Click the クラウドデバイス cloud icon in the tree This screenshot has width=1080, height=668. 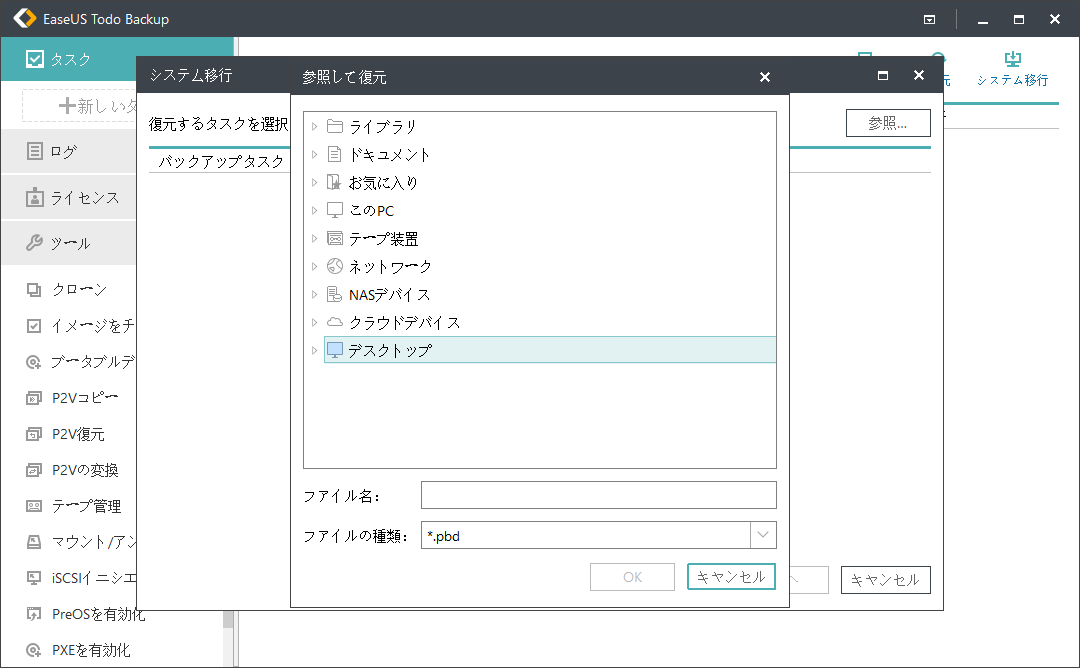pos(335,322)
